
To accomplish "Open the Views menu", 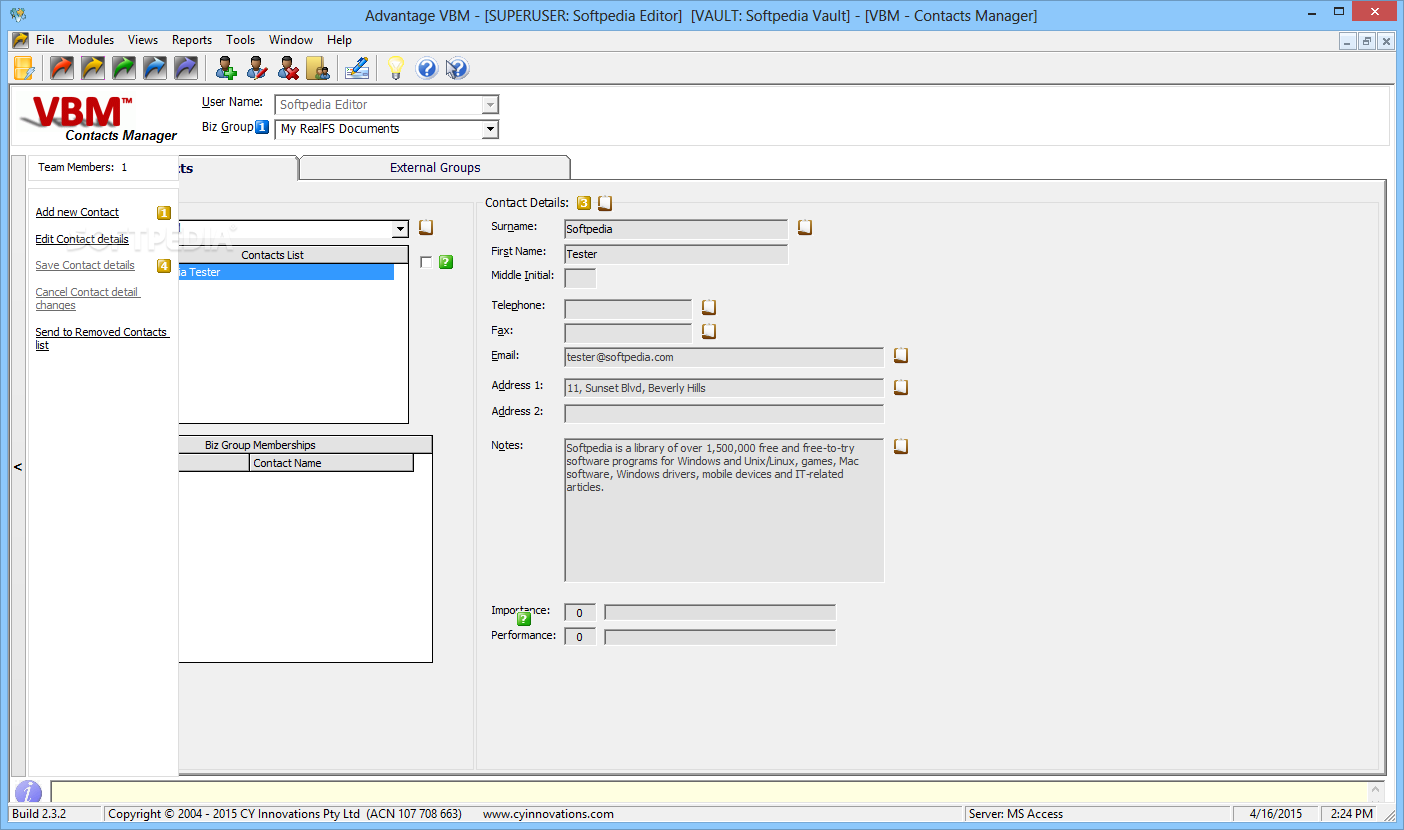I will pyautogui.click(x=143, y=40).
